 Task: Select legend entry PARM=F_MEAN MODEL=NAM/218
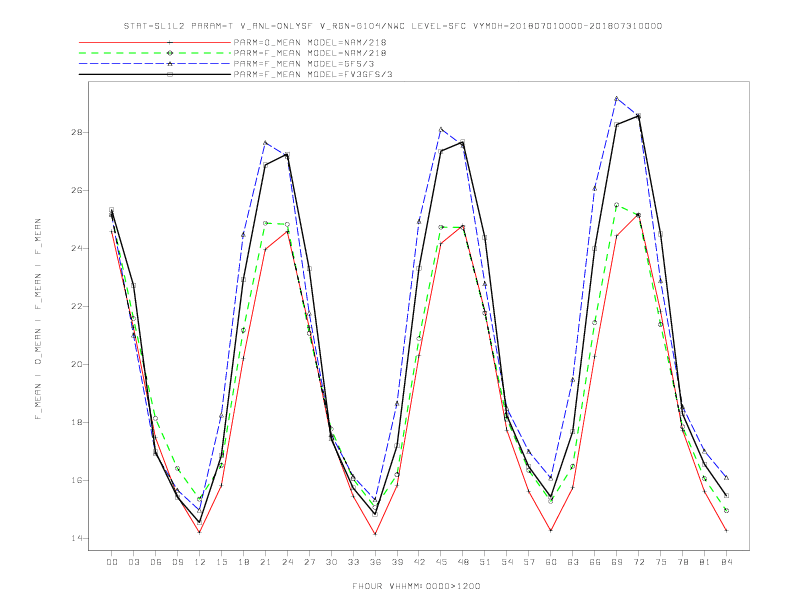(x=310, y=53)
